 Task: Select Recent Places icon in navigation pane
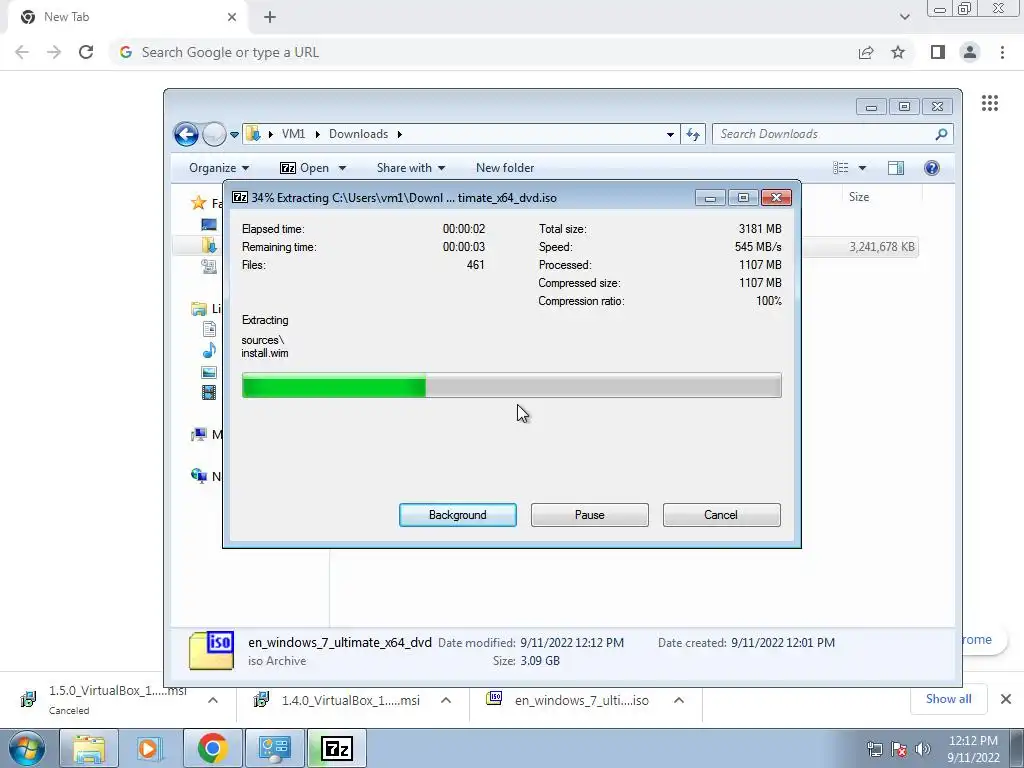tap(209, 266)
